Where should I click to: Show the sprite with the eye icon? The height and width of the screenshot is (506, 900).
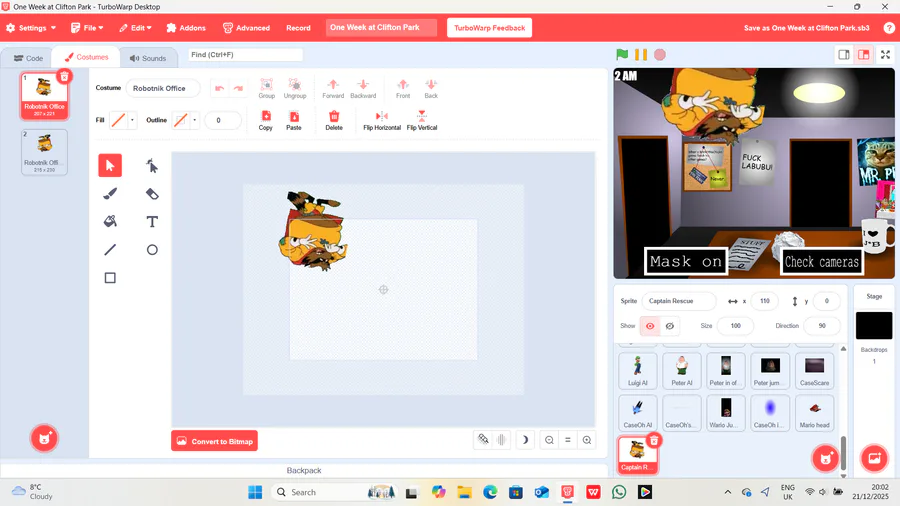(x=650, y=326)
